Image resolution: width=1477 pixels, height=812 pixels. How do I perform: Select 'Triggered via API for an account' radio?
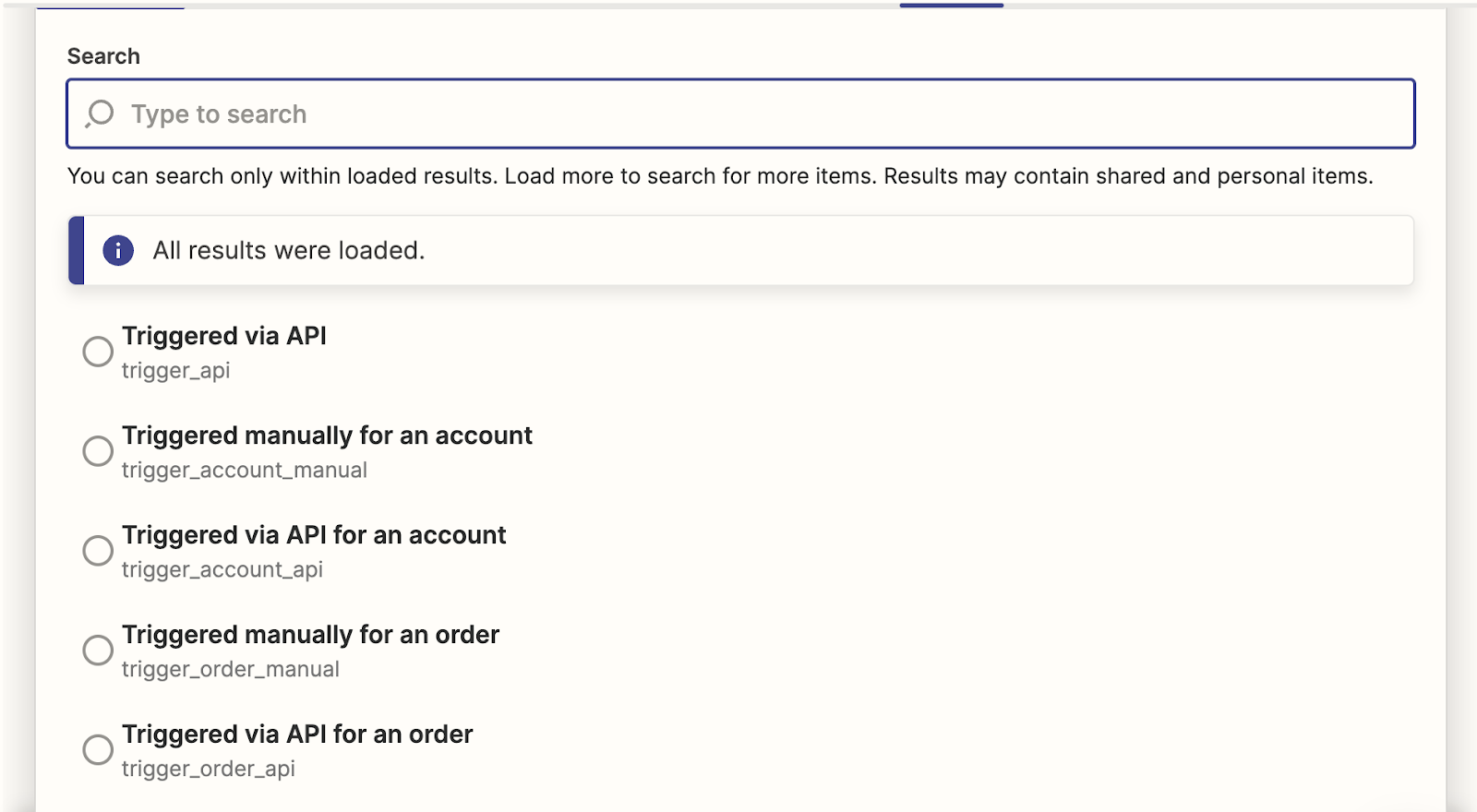pyautogui.click(x=98, y=551)
